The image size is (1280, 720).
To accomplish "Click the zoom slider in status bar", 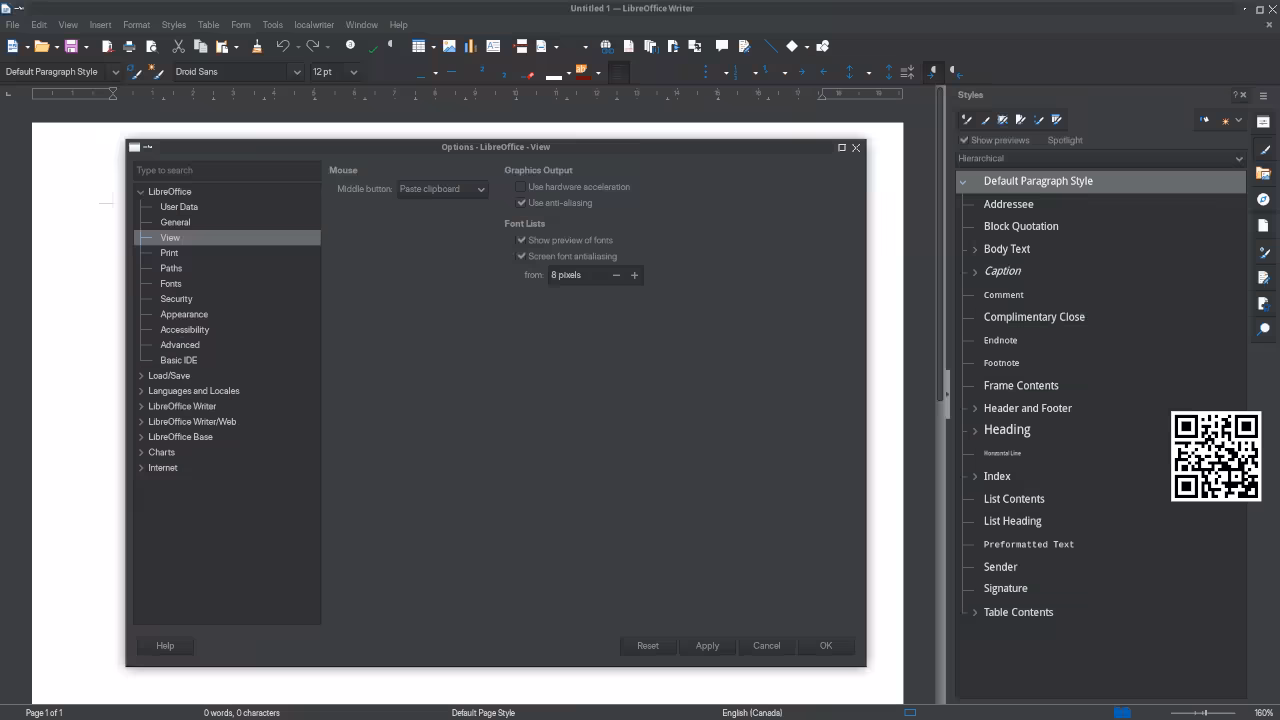I will [1204, 713].
